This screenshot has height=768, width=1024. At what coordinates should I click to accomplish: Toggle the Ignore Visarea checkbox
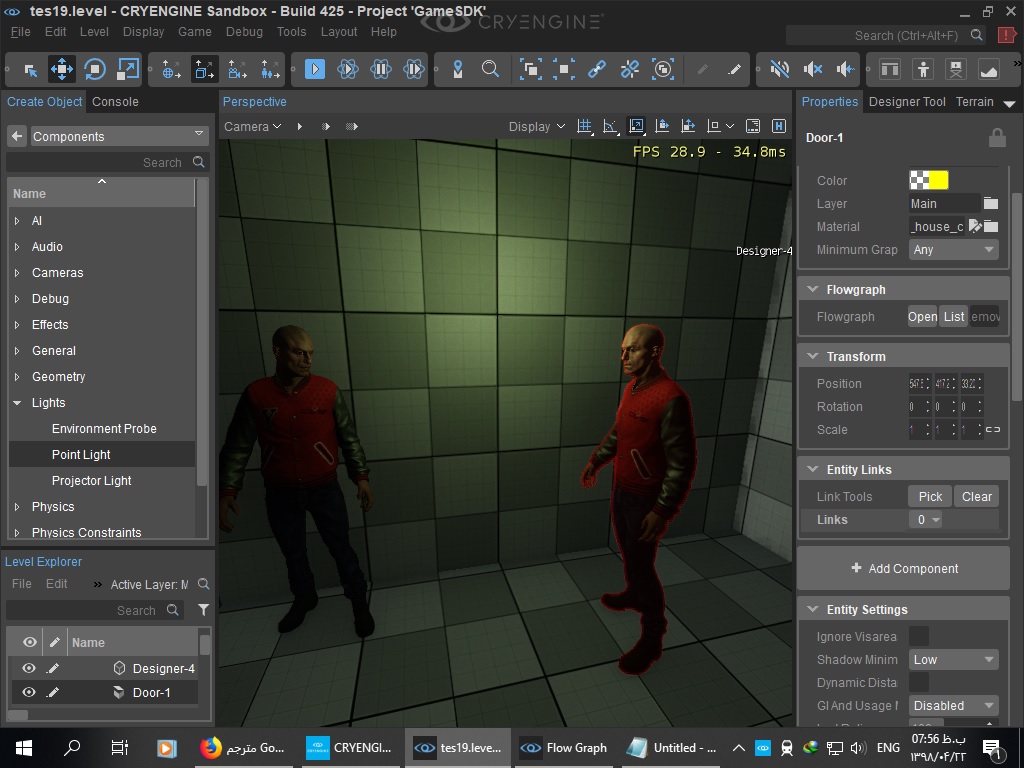pos(919,636)
